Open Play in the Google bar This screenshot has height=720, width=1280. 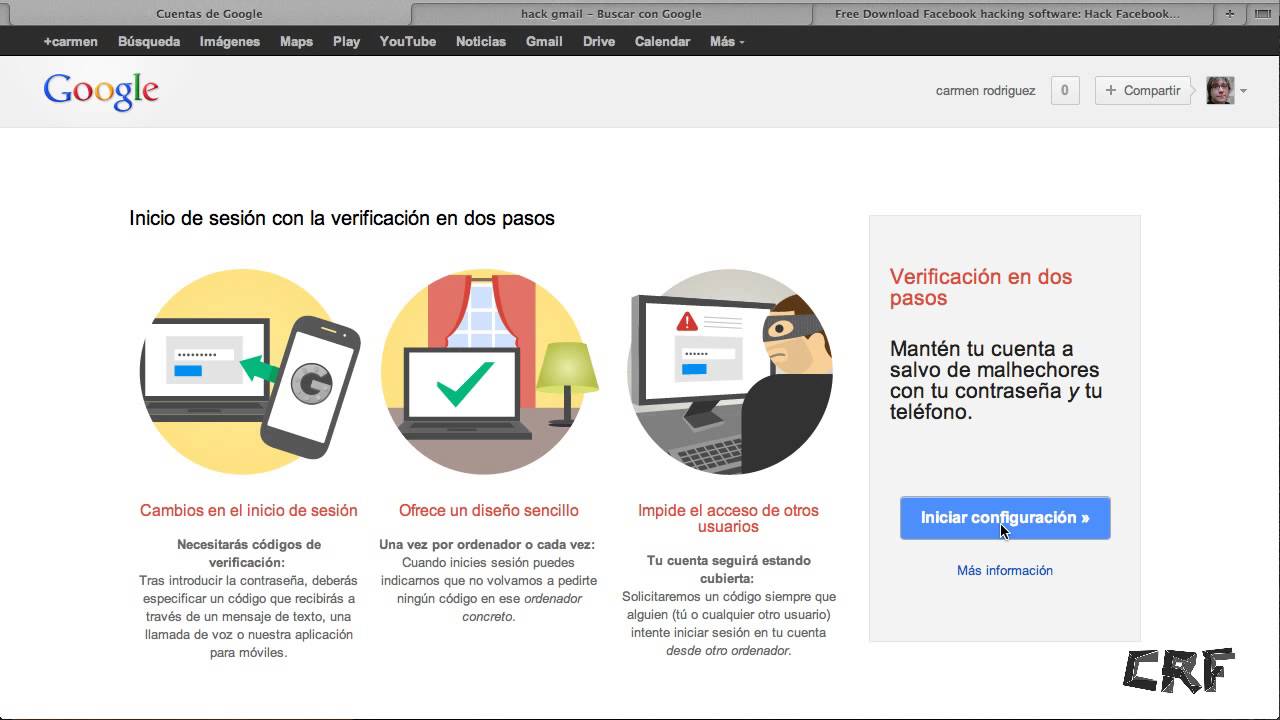[346, 41]
